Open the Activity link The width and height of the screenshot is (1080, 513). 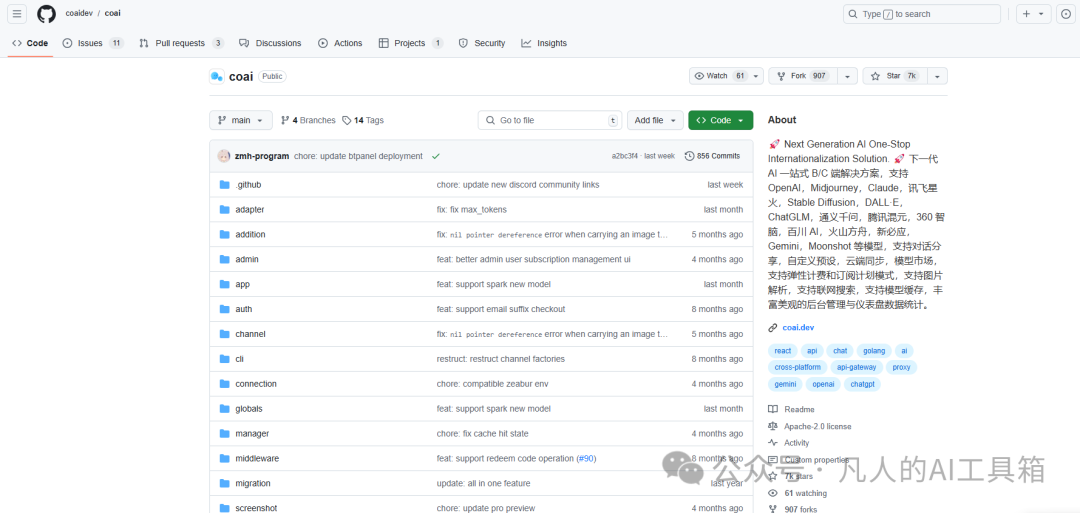click(797, 443)
